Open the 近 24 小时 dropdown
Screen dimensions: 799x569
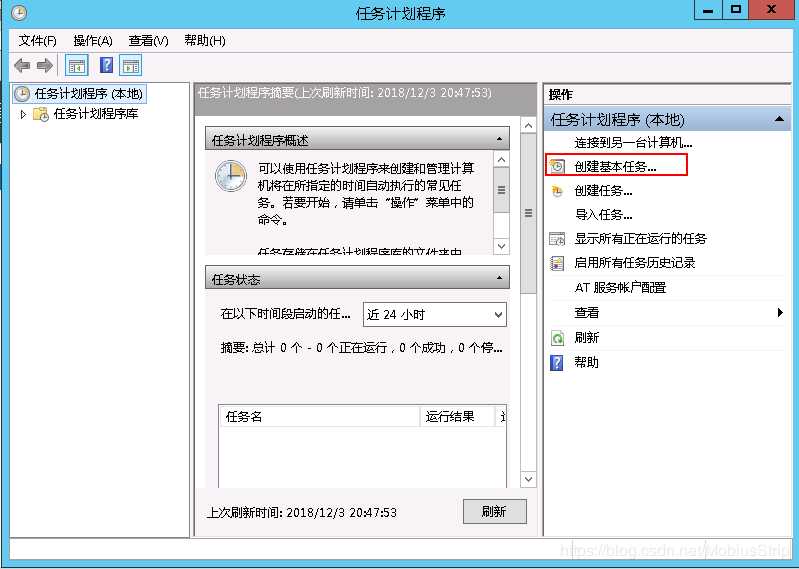tap(434, 315)
